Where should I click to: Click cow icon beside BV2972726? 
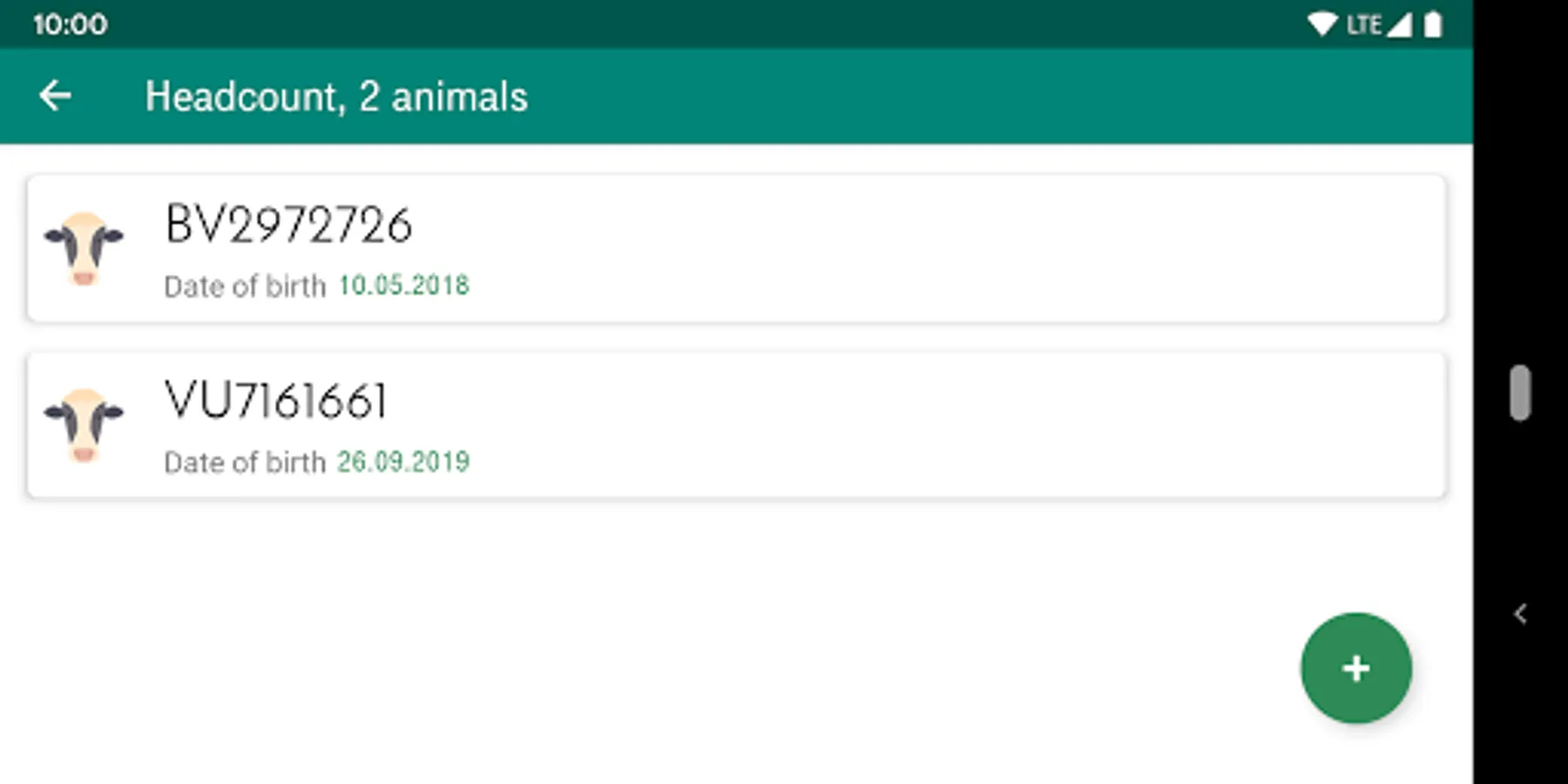tap(84, 248)
